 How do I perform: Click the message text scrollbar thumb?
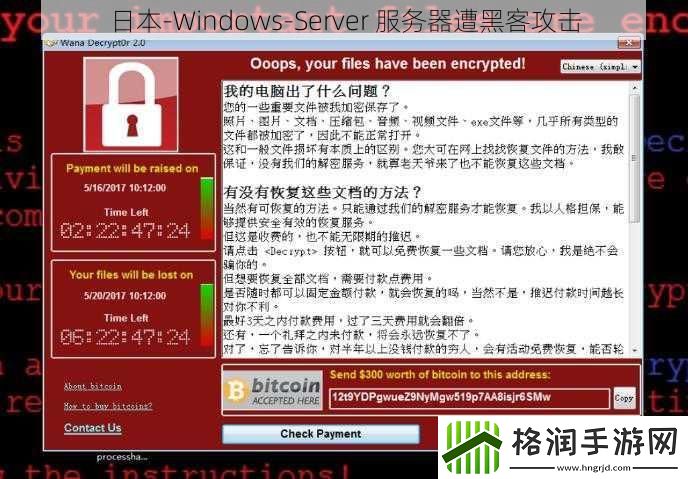coord(634,158)
